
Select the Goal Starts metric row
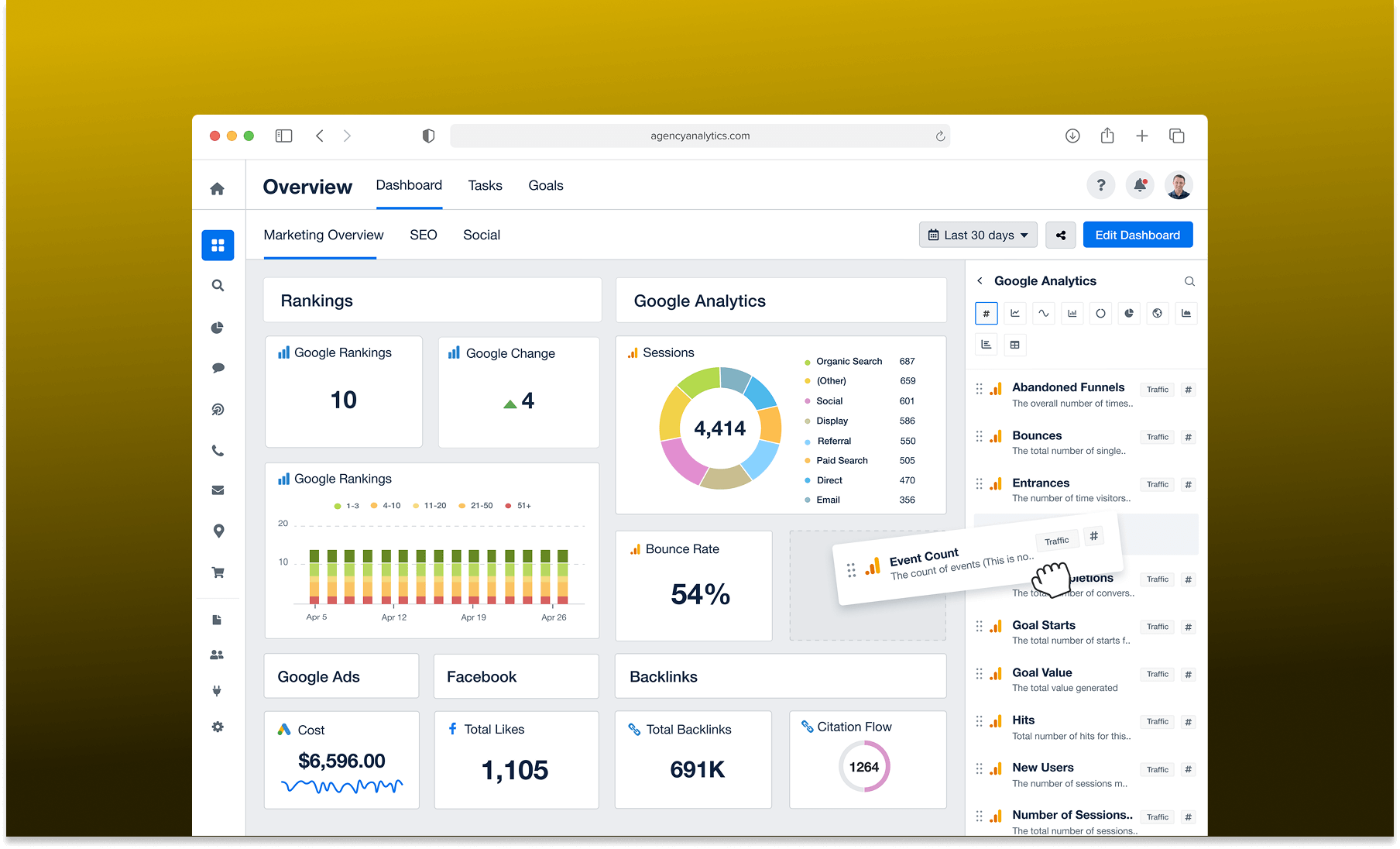click(x=1086, y=632)
